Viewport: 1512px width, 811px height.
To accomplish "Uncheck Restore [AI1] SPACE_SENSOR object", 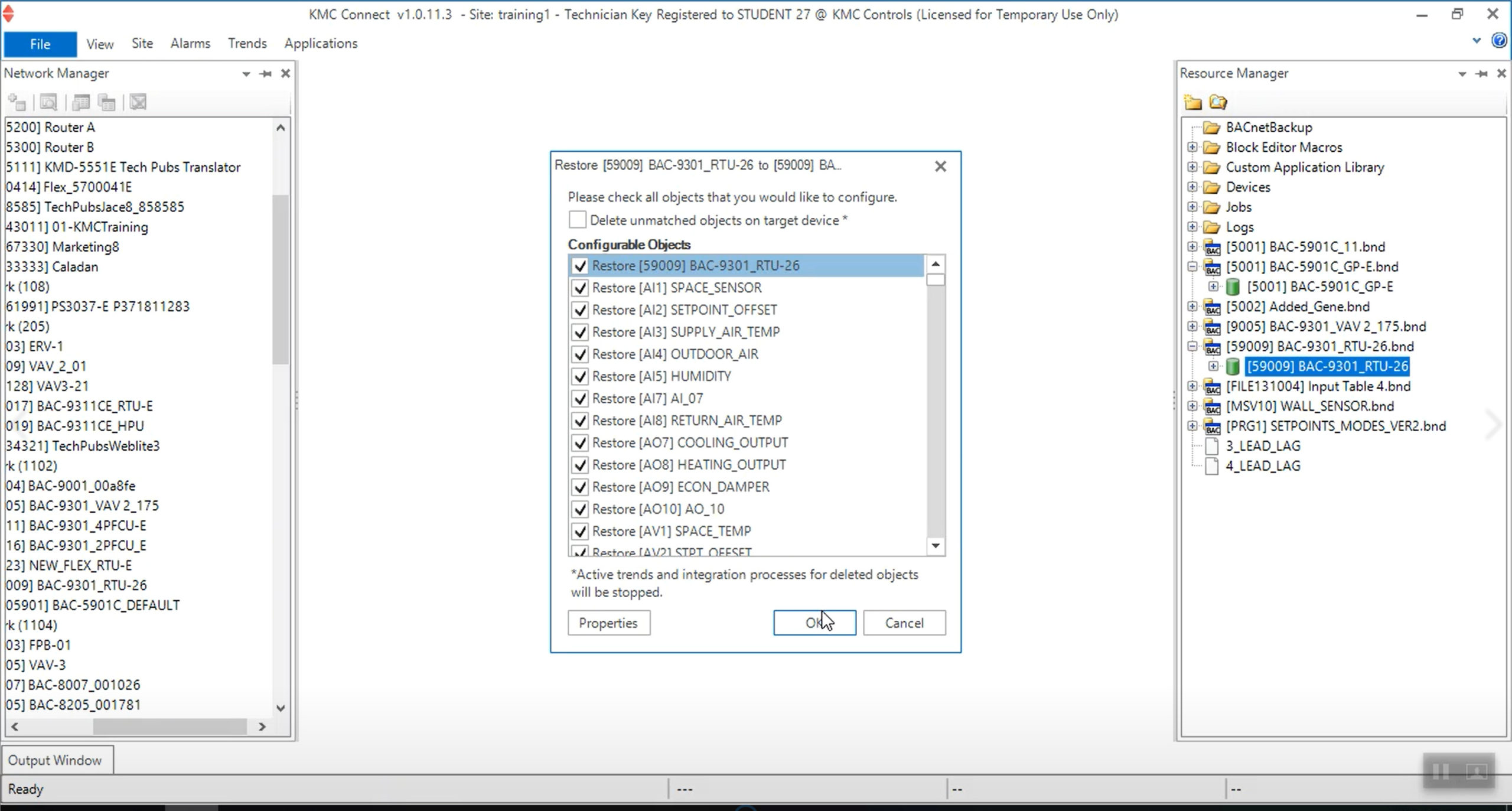I will coord(579,287).
